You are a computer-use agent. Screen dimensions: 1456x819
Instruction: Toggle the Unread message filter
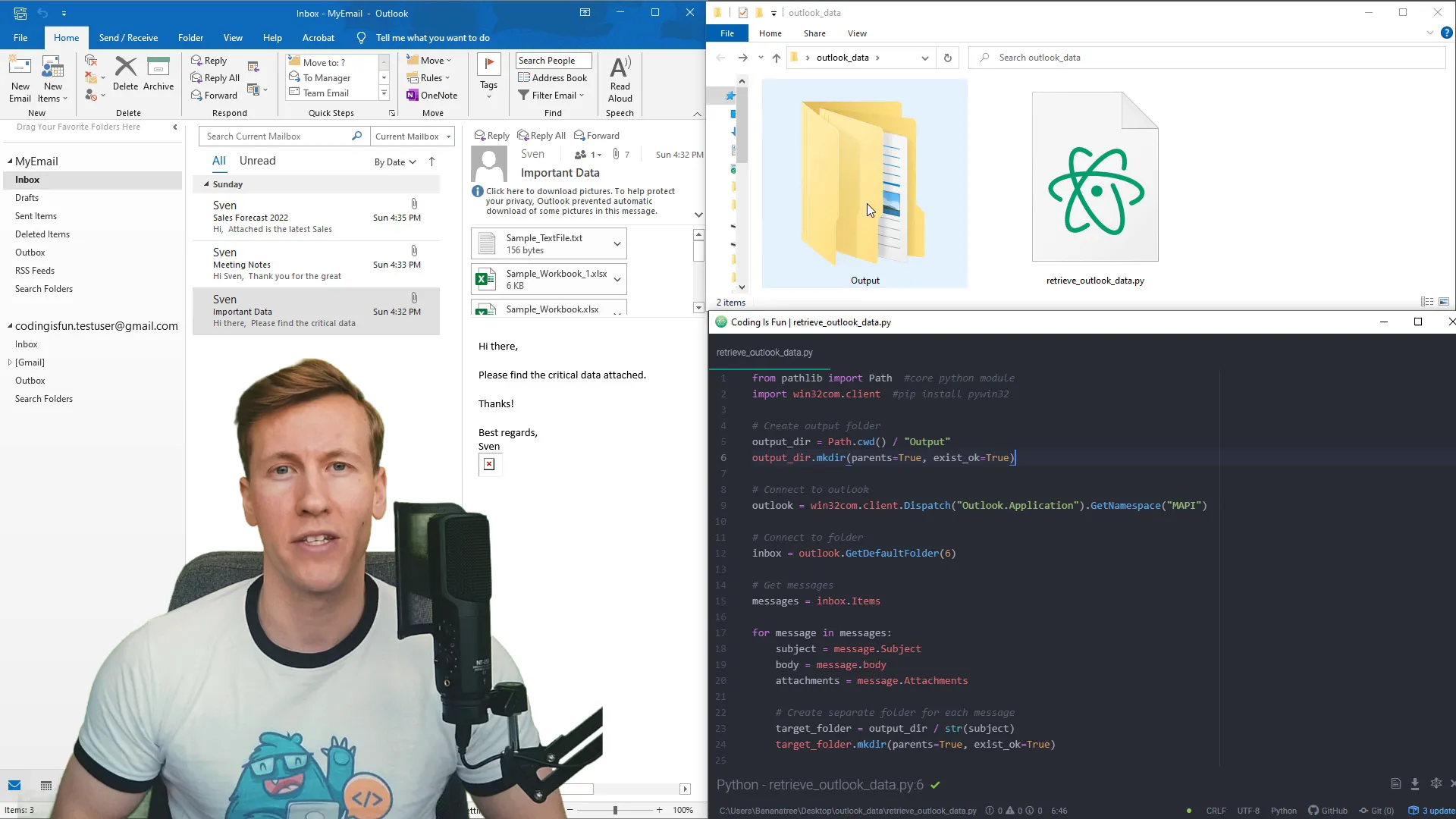[257, 161]
